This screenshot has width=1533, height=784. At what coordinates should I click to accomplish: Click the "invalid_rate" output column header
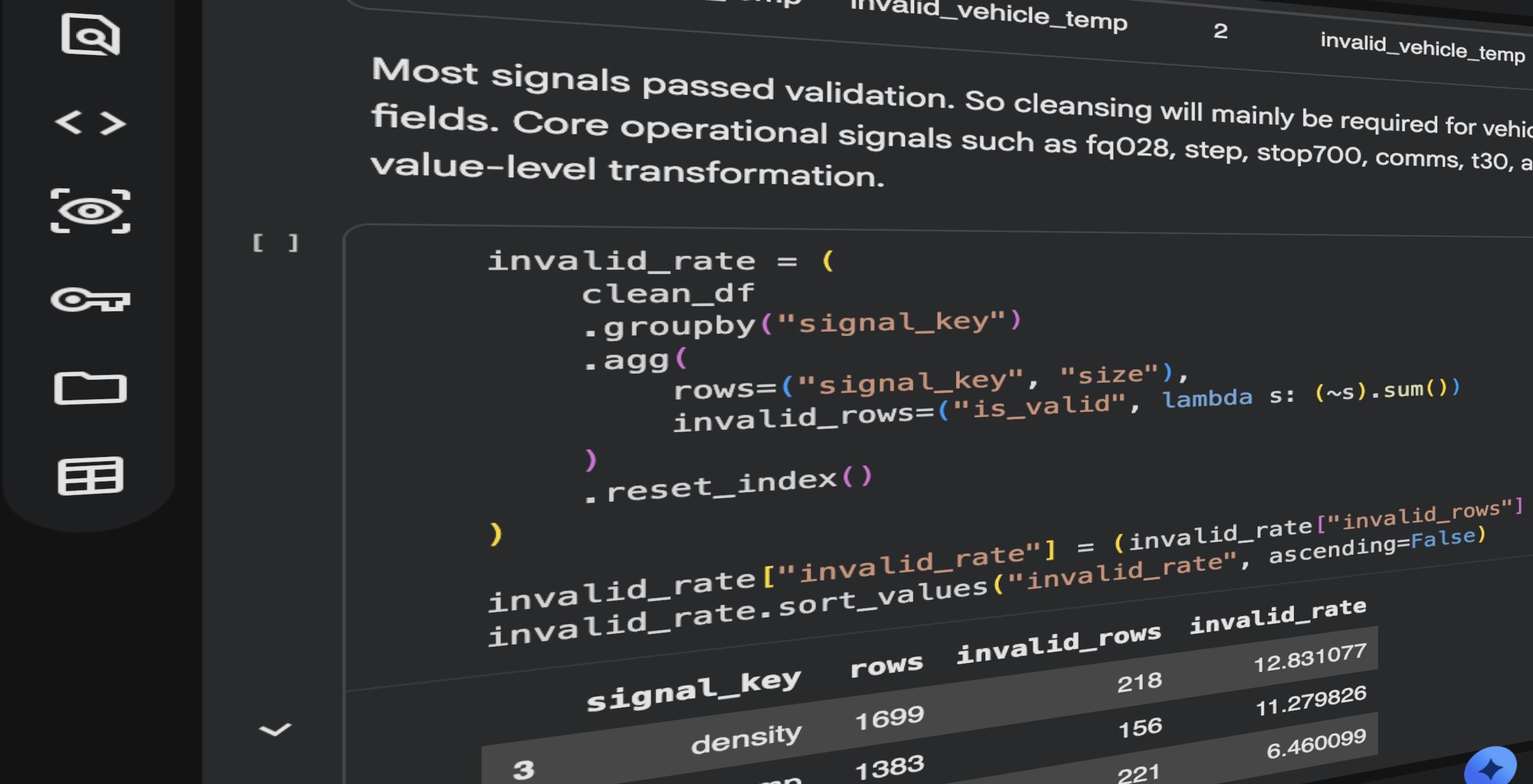click(1278, 617)
